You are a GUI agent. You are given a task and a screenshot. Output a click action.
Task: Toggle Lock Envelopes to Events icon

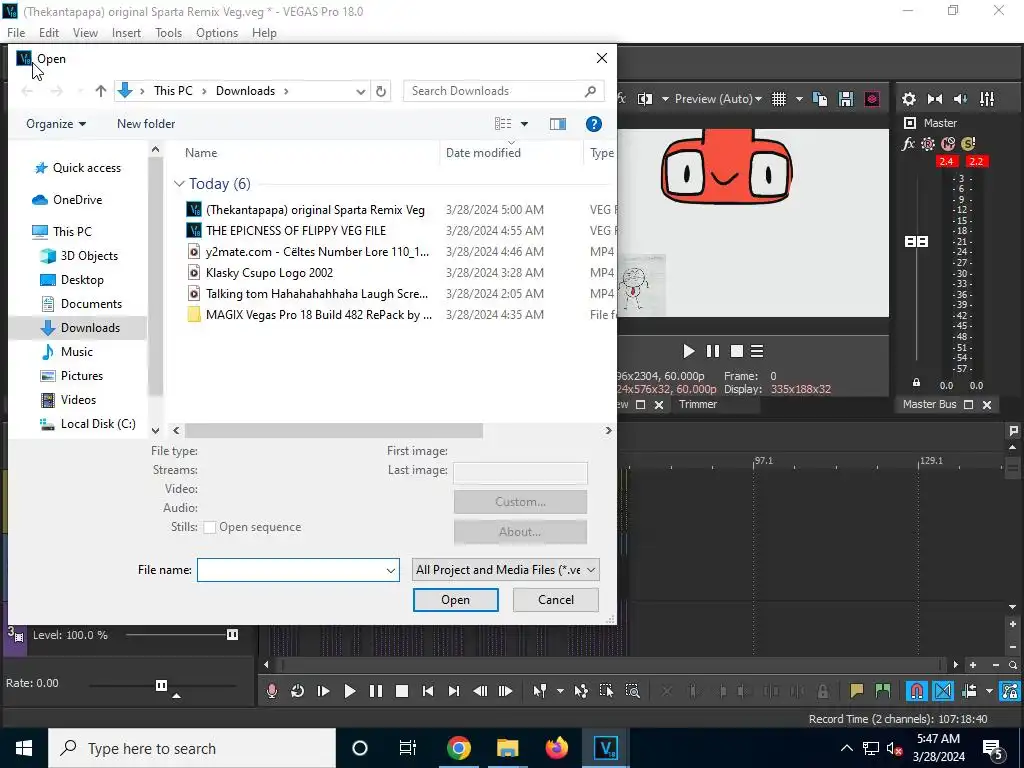(1010, 691)
